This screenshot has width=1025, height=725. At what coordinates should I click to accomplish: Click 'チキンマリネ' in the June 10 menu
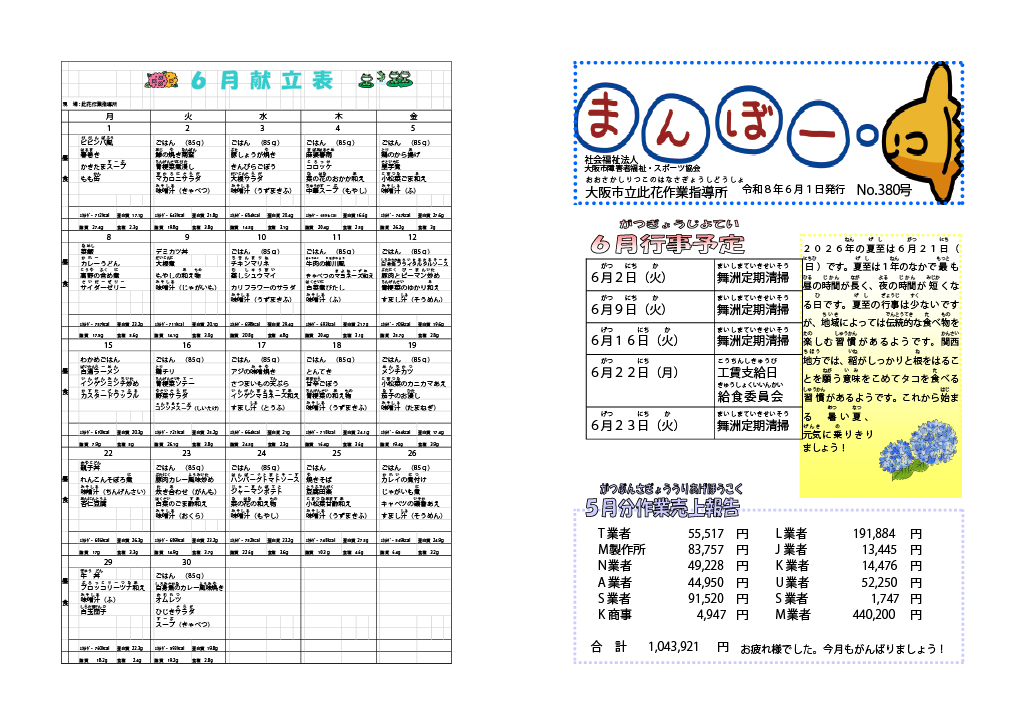[250, 263]
